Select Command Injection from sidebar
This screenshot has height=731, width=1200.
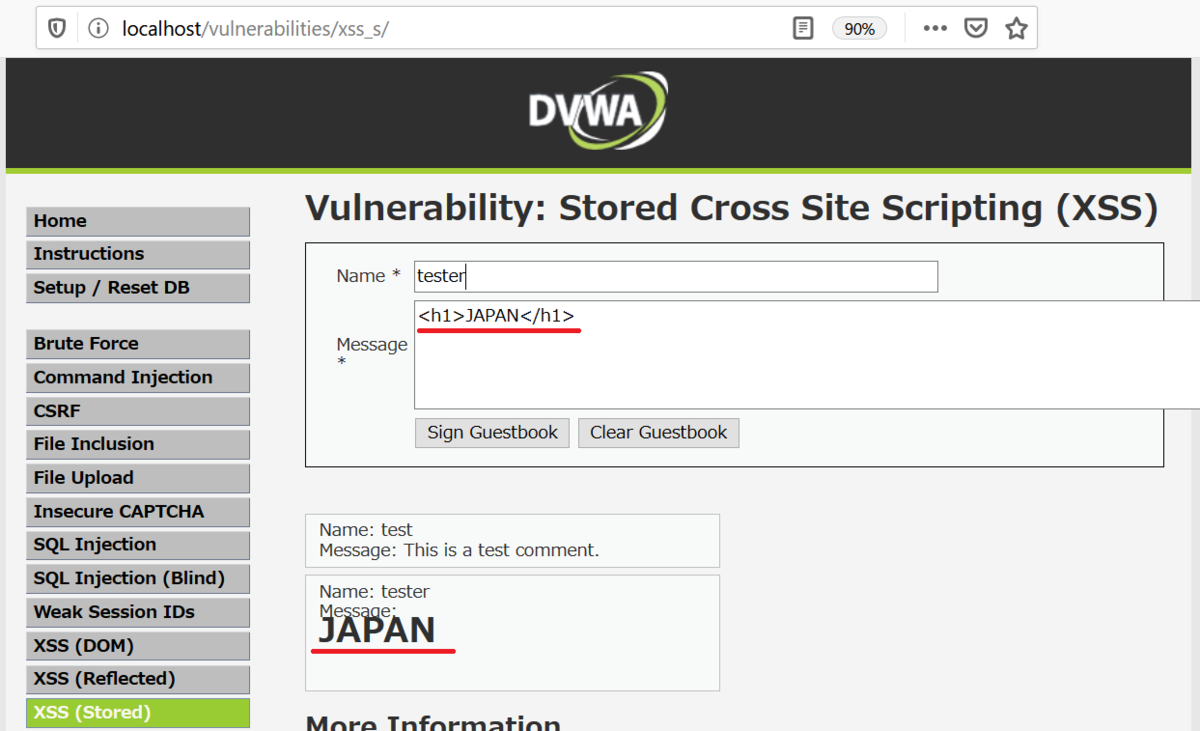tap(138, 377)
